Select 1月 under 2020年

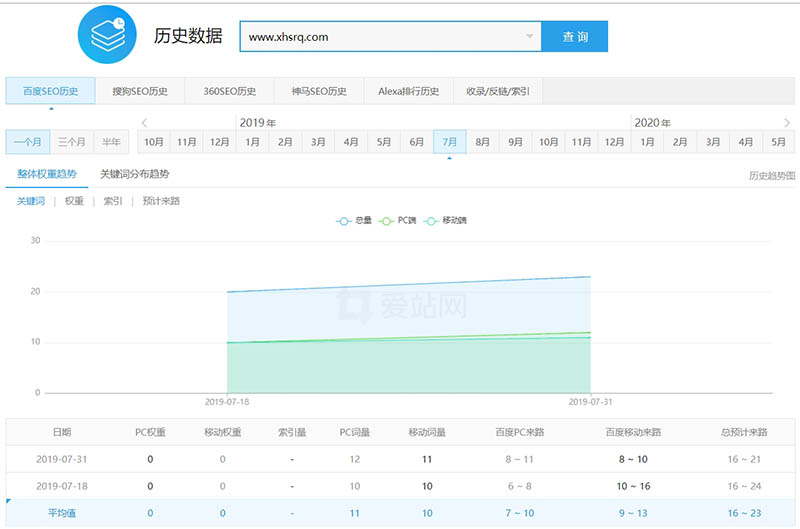click(x=647, y=142)
